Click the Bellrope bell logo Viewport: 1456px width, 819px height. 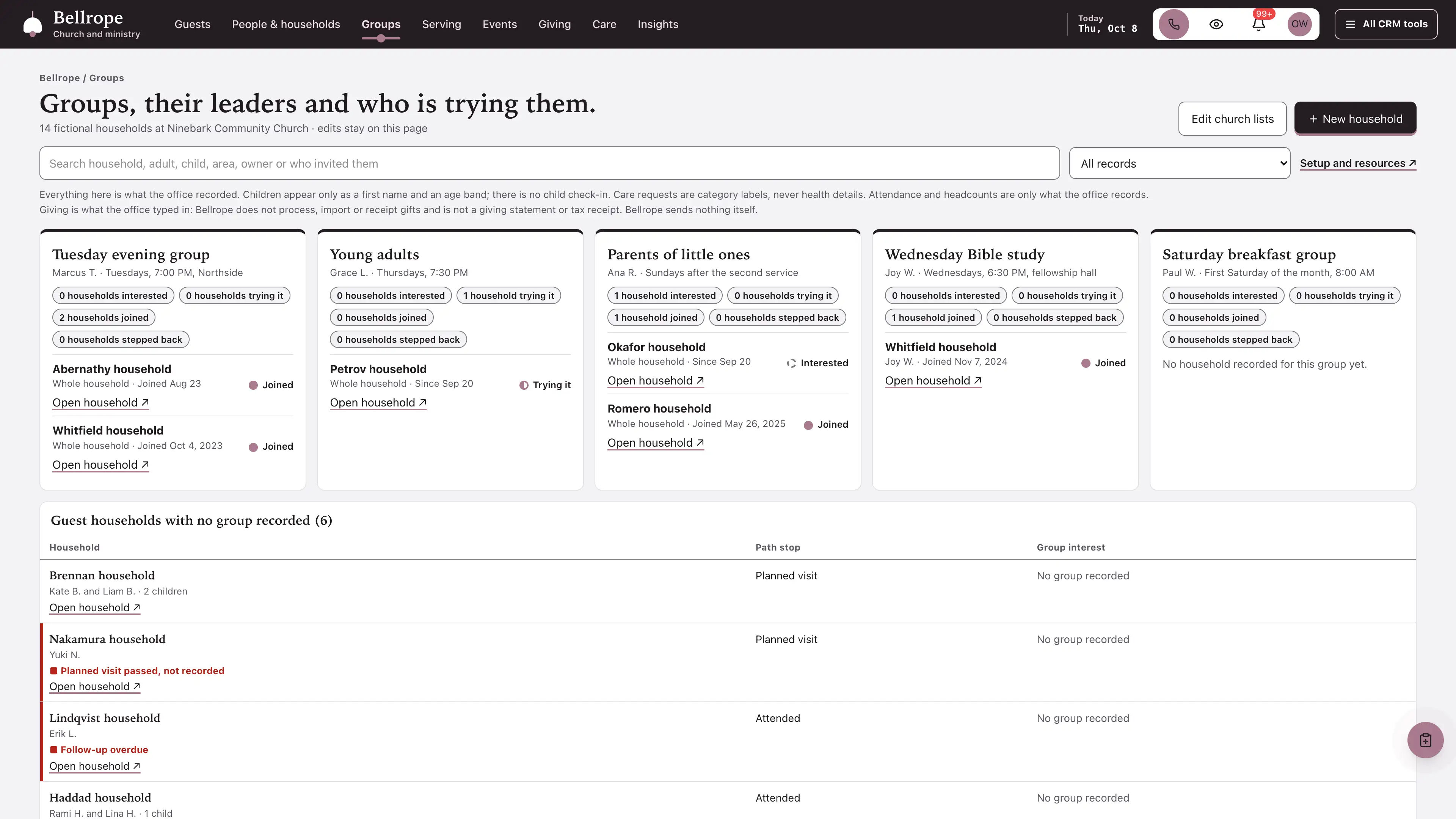[33, 24]
